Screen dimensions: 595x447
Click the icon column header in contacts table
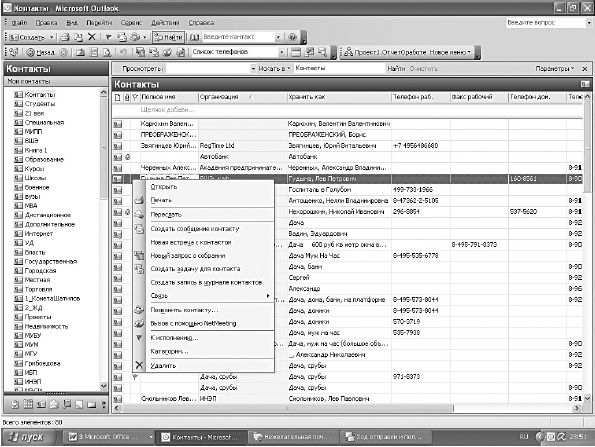(x=118, y=98)
